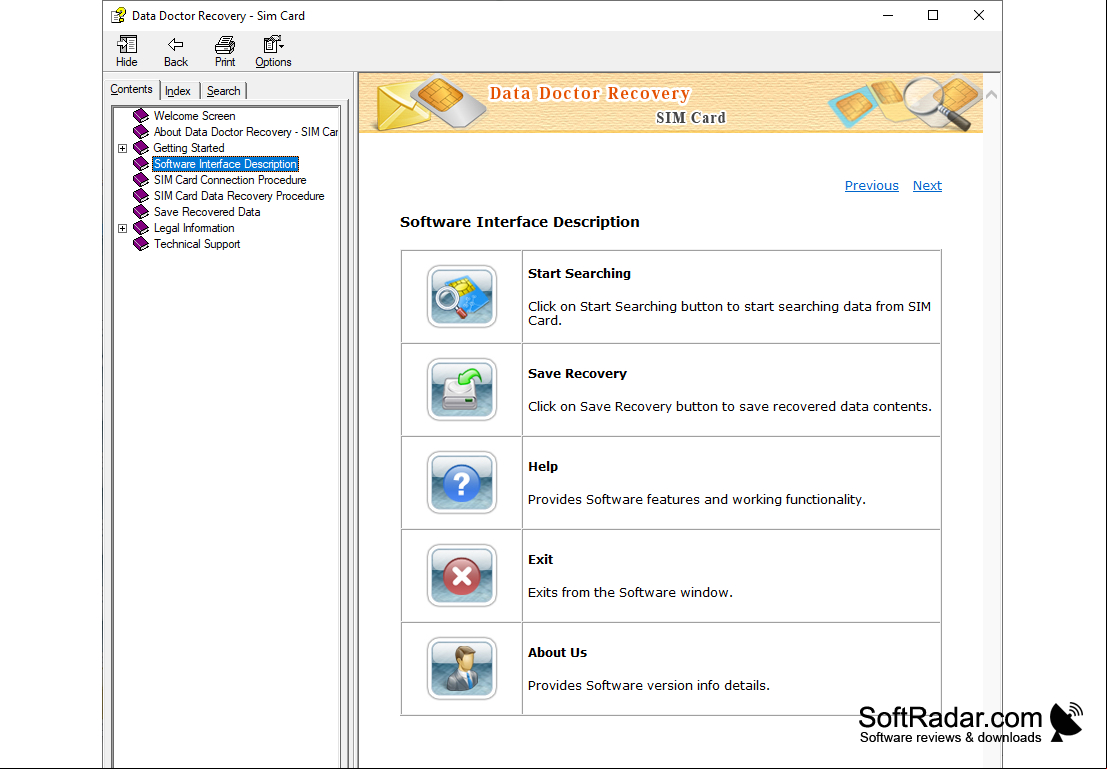Click 'Click on Save Recovery button' description text
1107x769 pixels.
click(730, 407)
